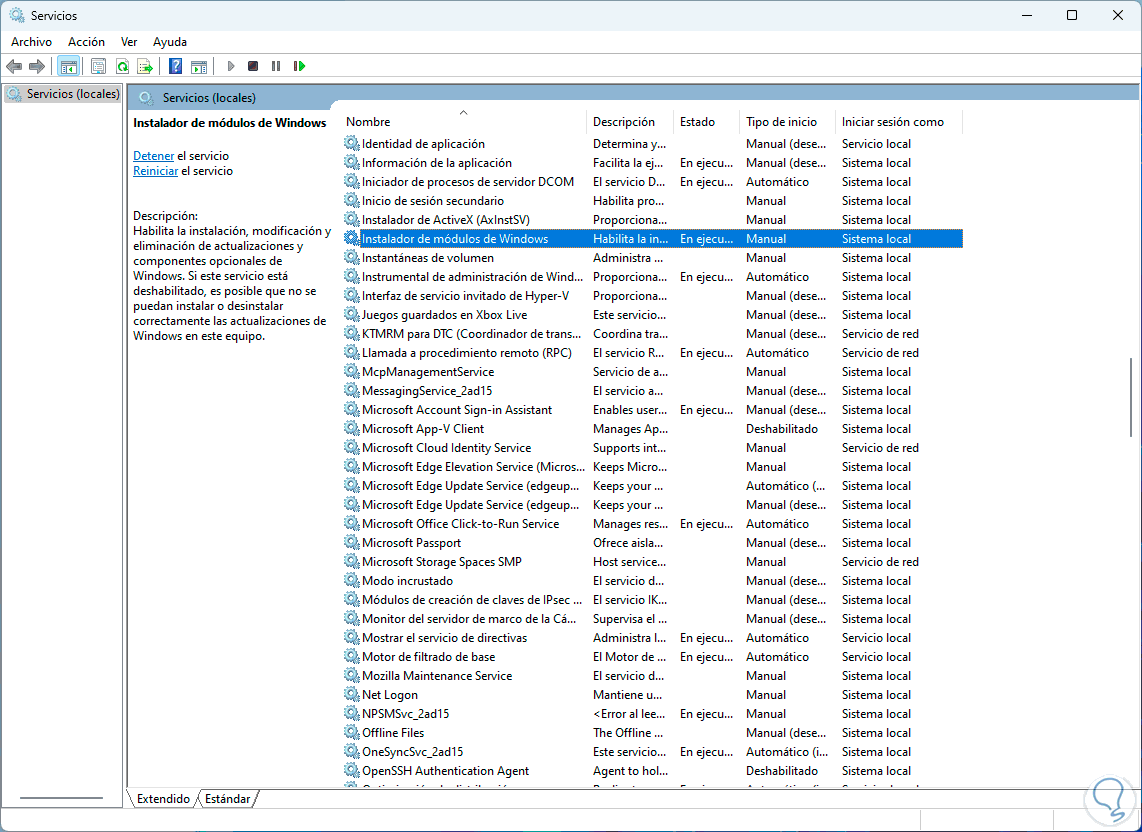Open the Help toolbar icon
Viewport: 1142px width, 832px height.
click(x=175, y=66)
